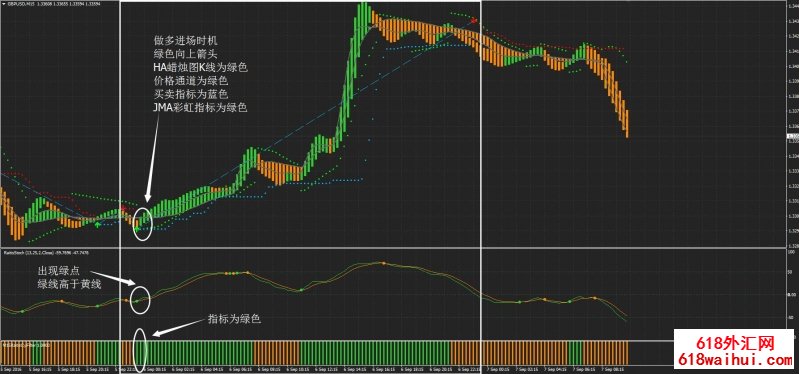Click the '6 Sep 14:15' time axis label

(355, 369)
